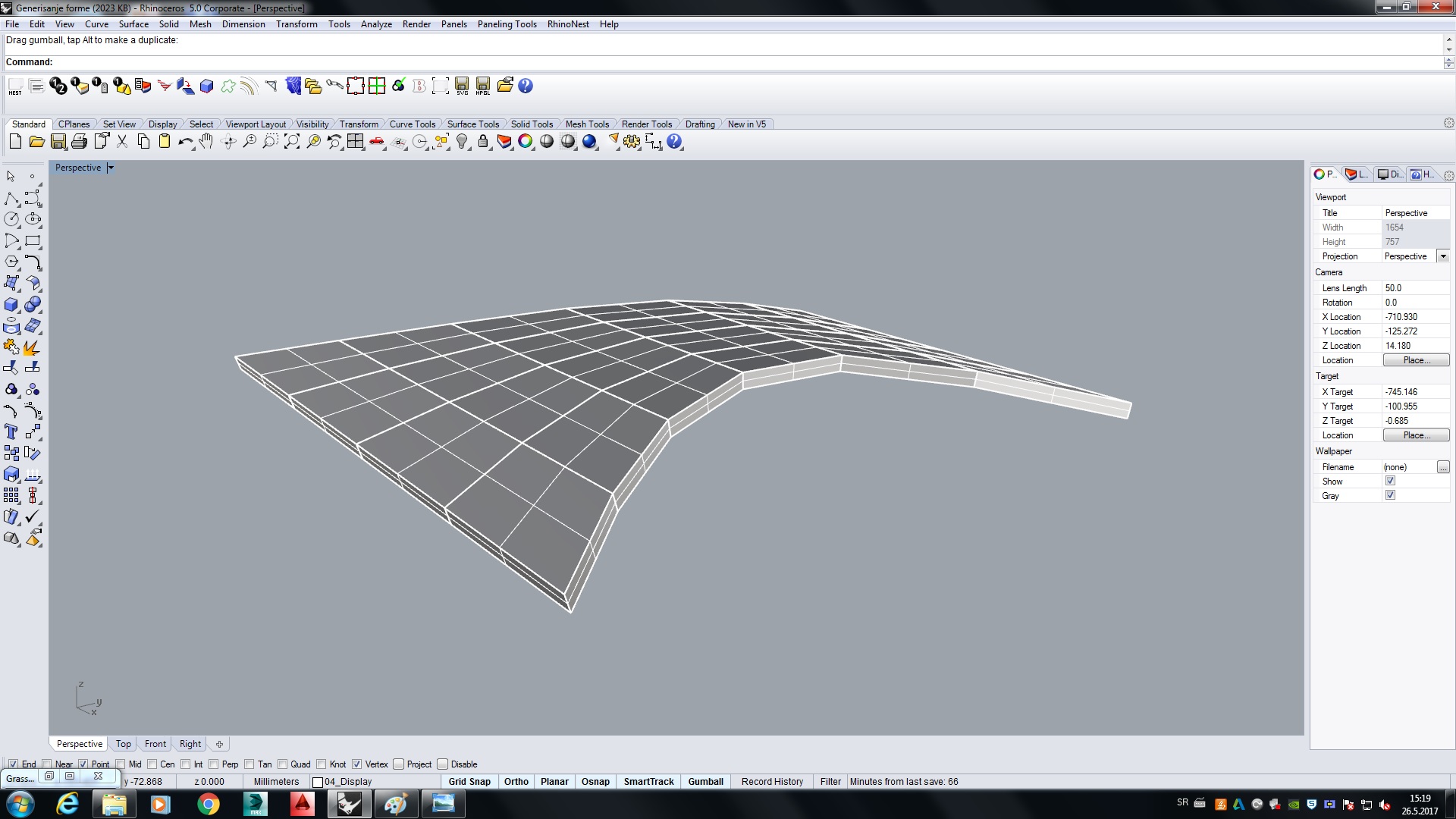Click the Windows Start button

tap(20, 804)
